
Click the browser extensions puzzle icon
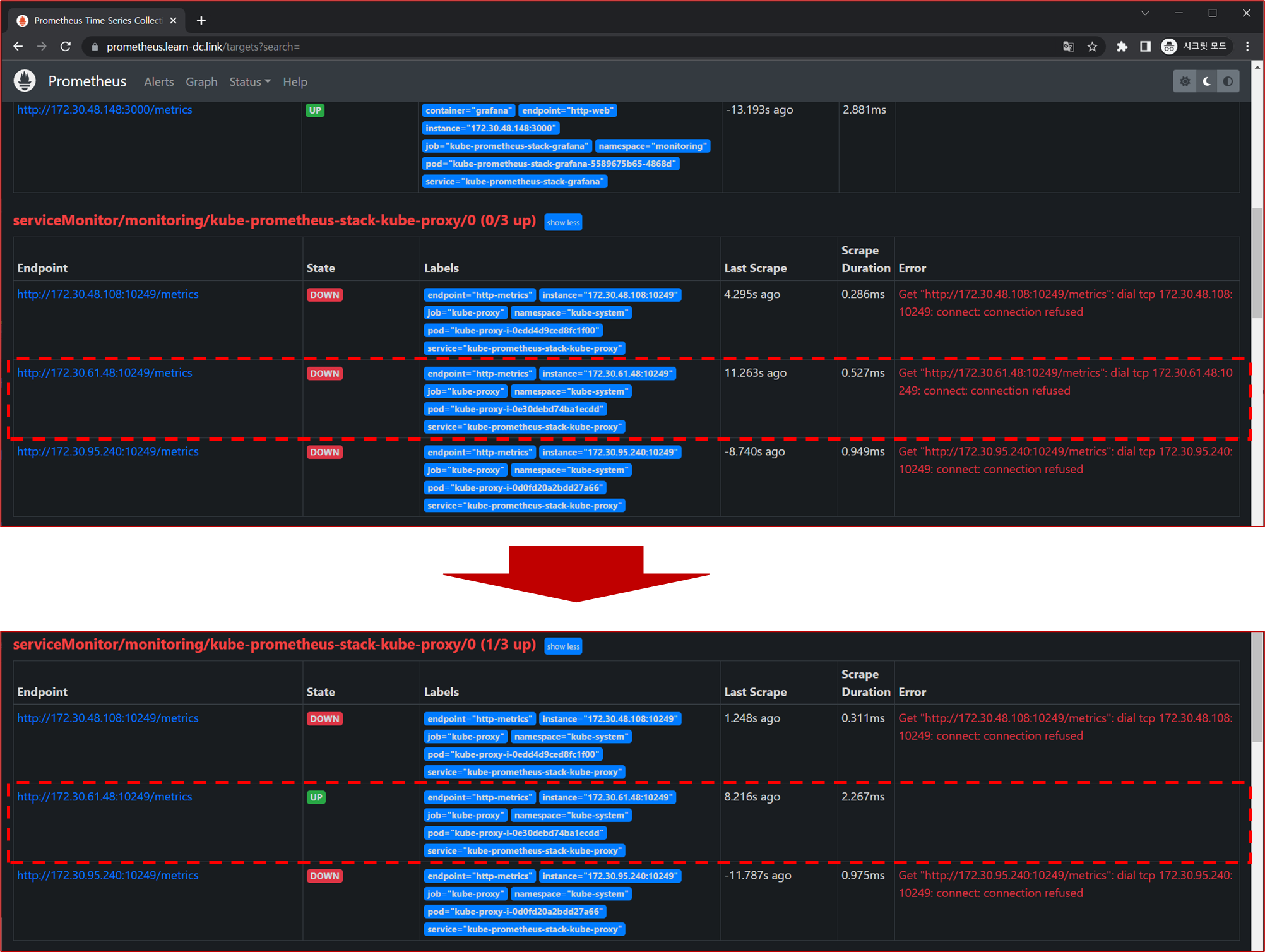click(x=1122, y=46)
